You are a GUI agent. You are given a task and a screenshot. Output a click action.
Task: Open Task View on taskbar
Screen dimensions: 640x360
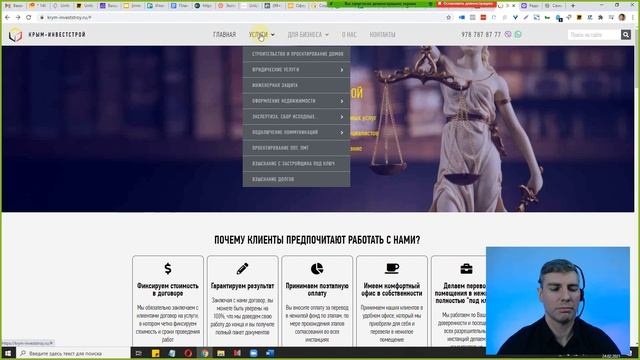(139, 353)
